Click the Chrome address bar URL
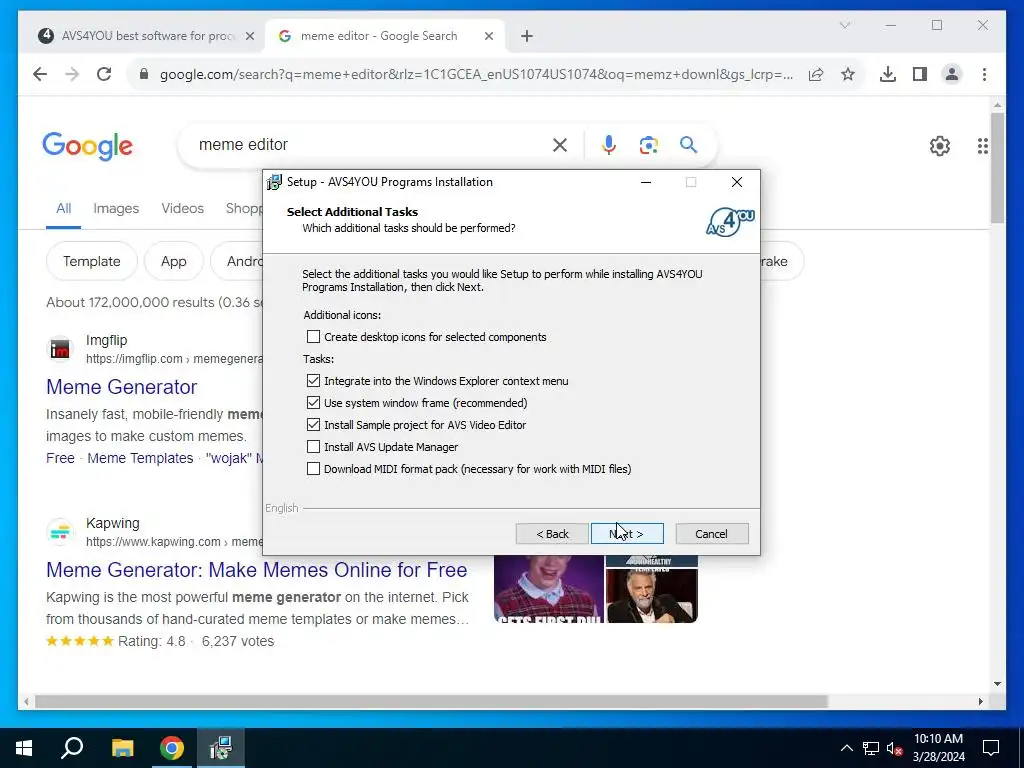 click(x=476, y=74)
